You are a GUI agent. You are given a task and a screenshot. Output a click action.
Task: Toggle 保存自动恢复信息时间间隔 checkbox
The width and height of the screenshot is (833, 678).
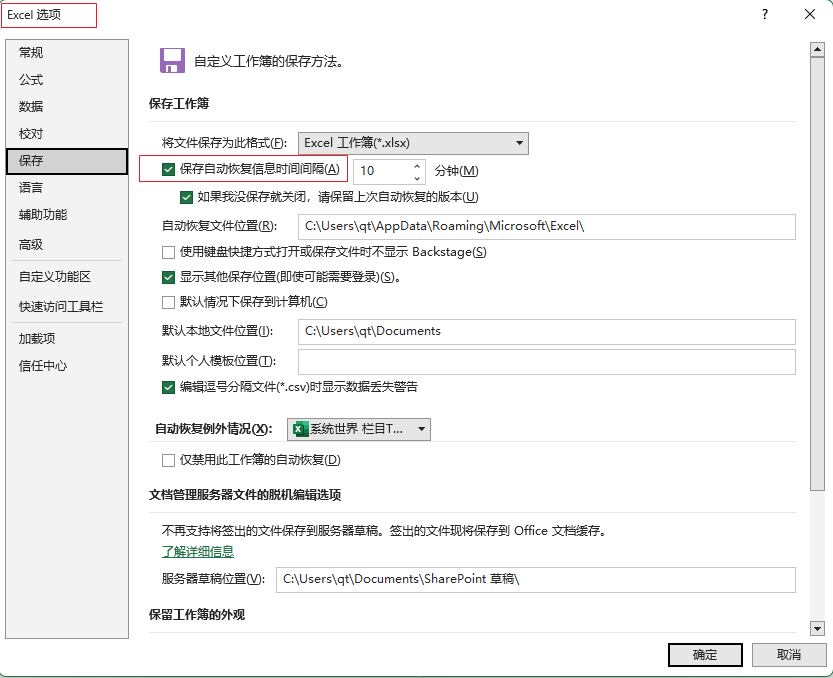[x=168, y=170]
